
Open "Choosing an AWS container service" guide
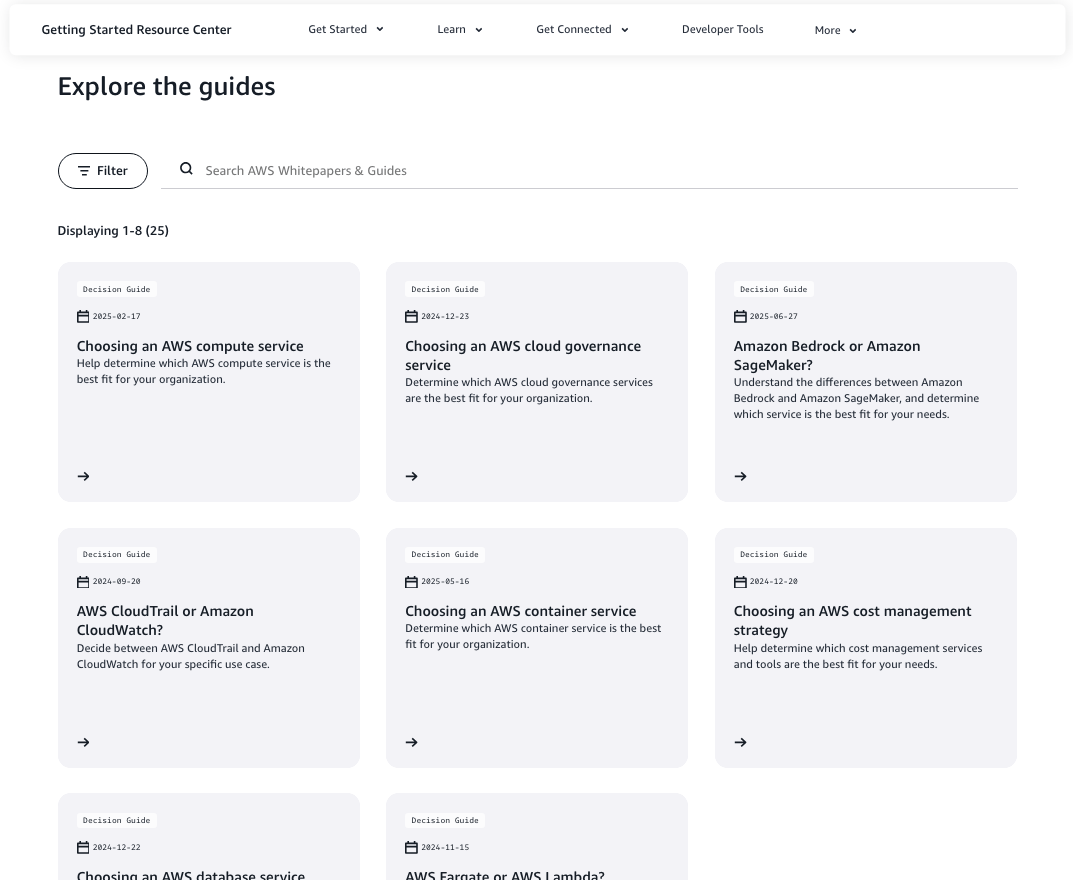(520, 612)
